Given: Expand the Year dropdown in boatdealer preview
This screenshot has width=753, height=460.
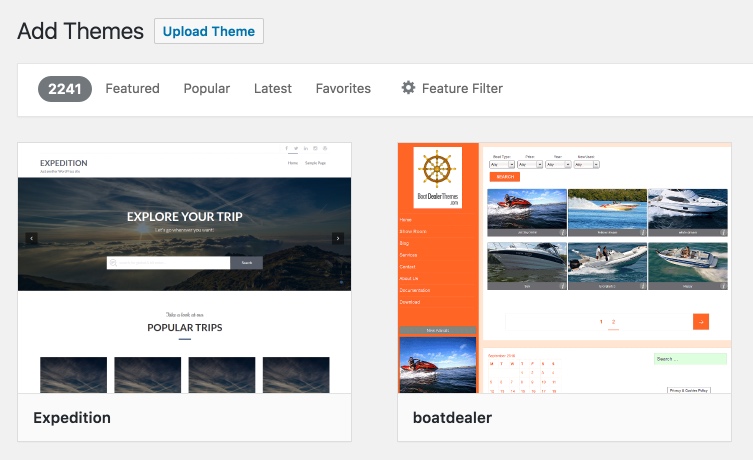Looking at the screenshot, I should 557,164.
